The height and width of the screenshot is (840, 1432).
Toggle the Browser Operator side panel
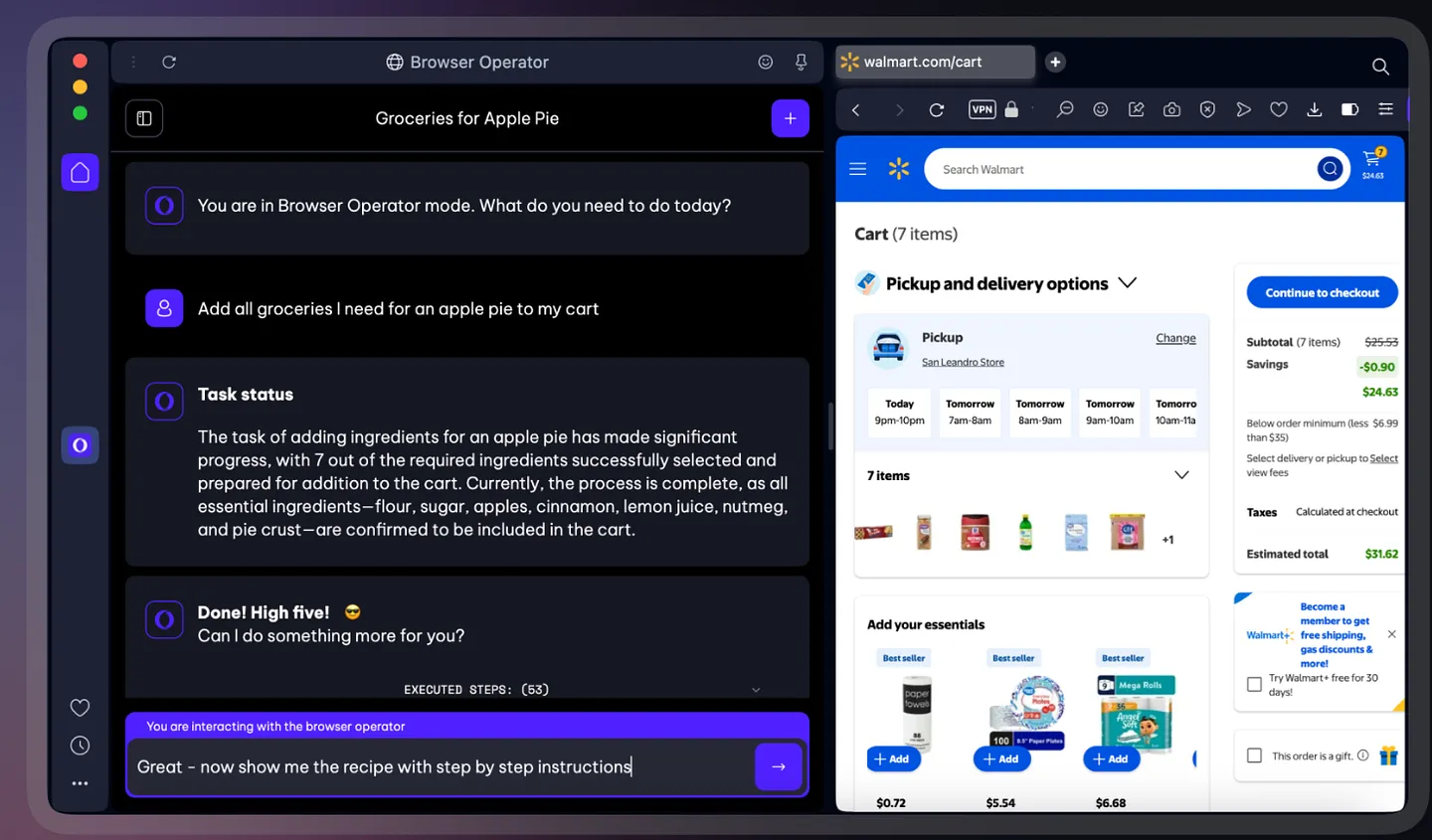[144, 118]
